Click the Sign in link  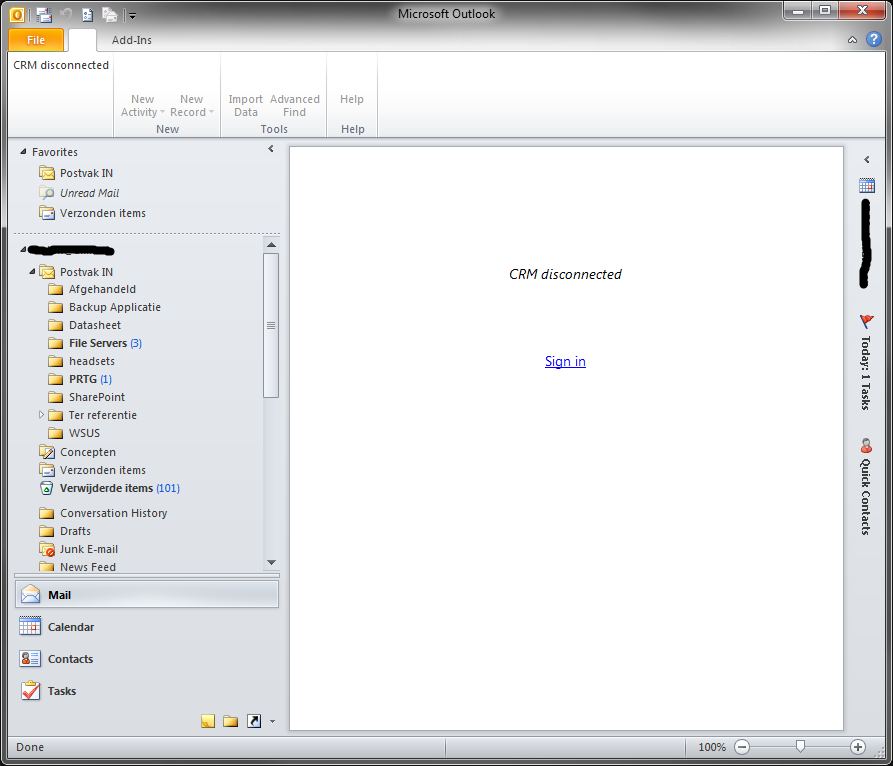coord(565,361)
